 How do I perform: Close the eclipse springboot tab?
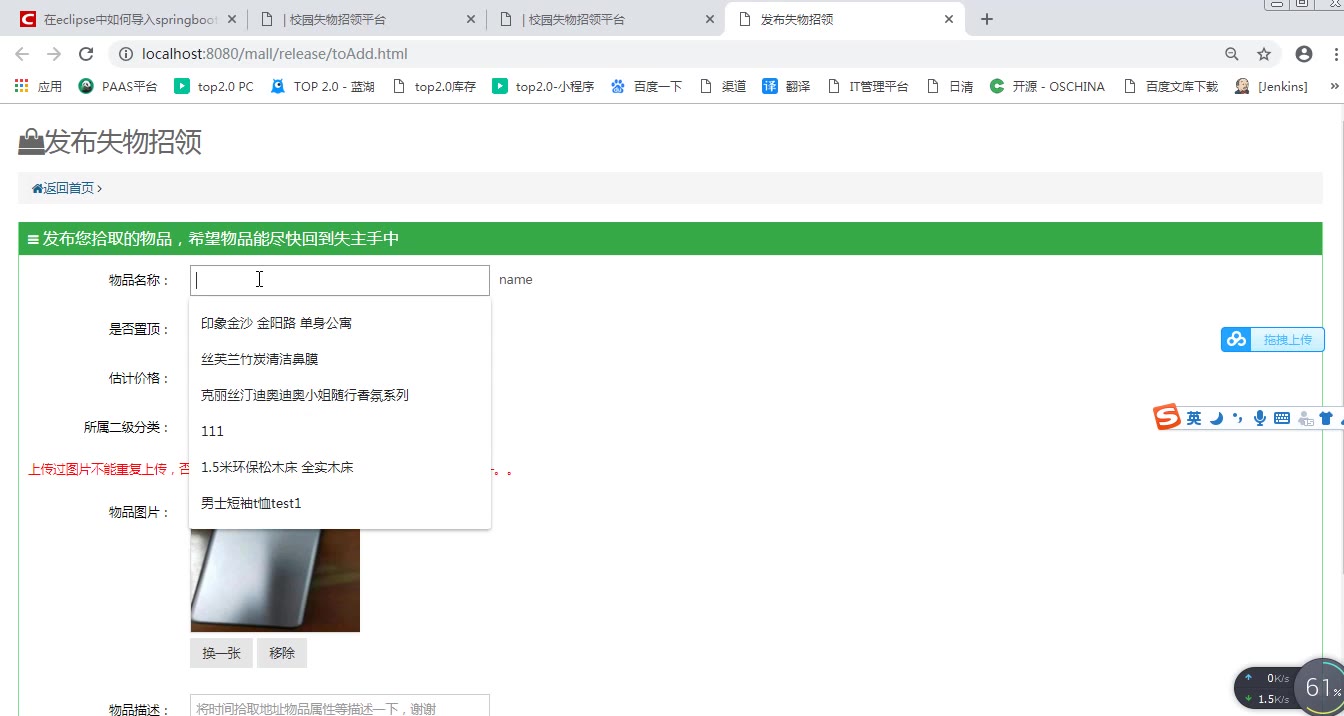(x=232, y=19)
